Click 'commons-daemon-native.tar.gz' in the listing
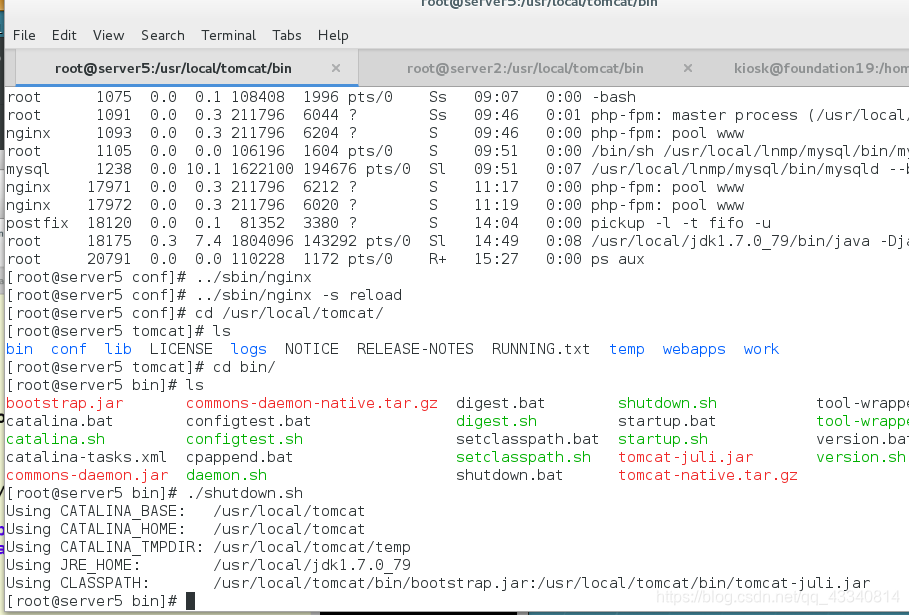Screen dimensions: 909x615 [x=312, y=403]
